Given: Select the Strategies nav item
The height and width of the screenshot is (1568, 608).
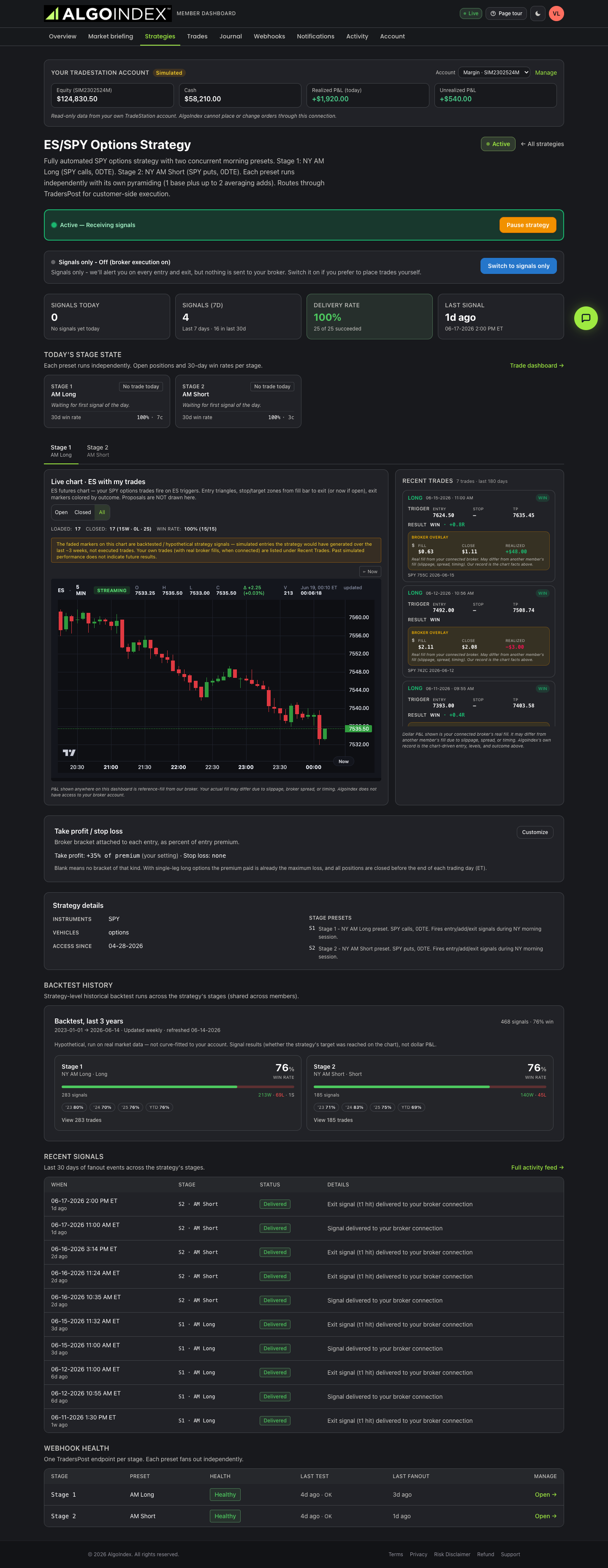Looking at the screenshot, I should (160, 37).
